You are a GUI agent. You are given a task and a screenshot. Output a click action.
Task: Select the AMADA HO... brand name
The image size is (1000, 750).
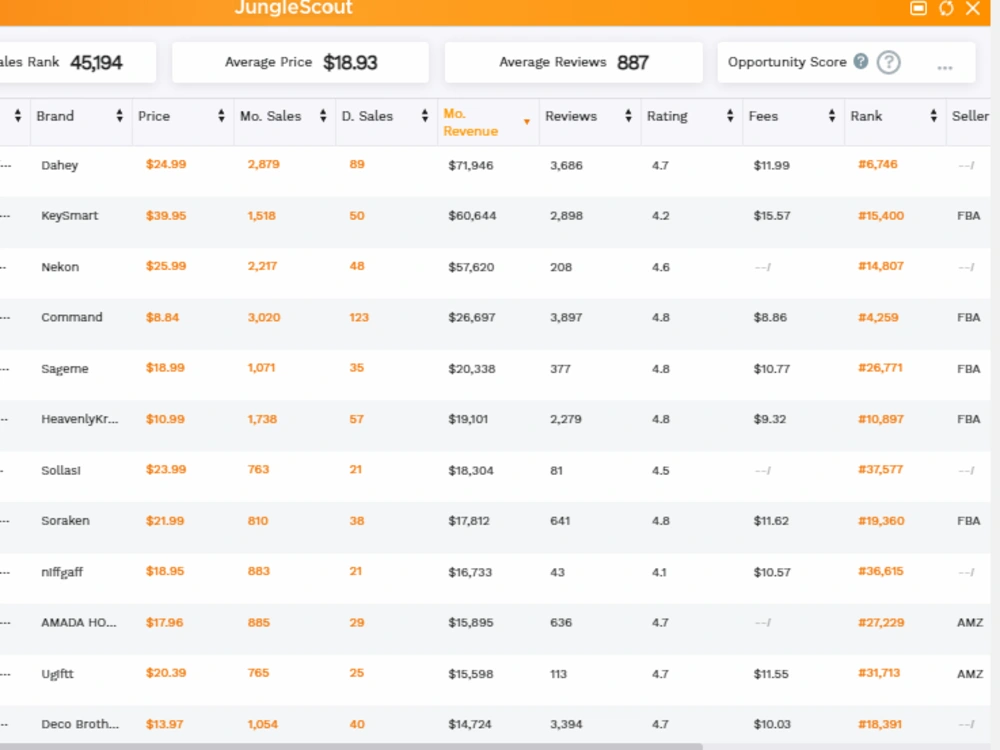78,622
